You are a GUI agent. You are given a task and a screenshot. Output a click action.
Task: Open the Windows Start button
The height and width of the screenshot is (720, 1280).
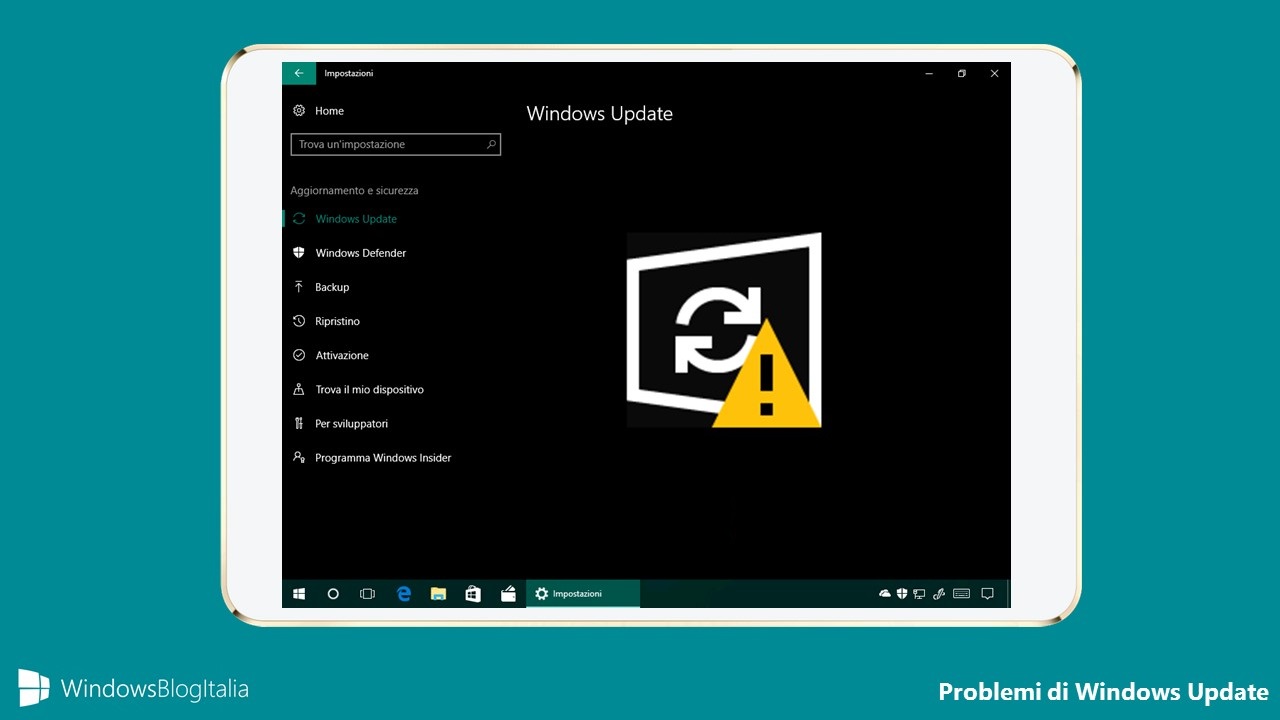point(299,594)
